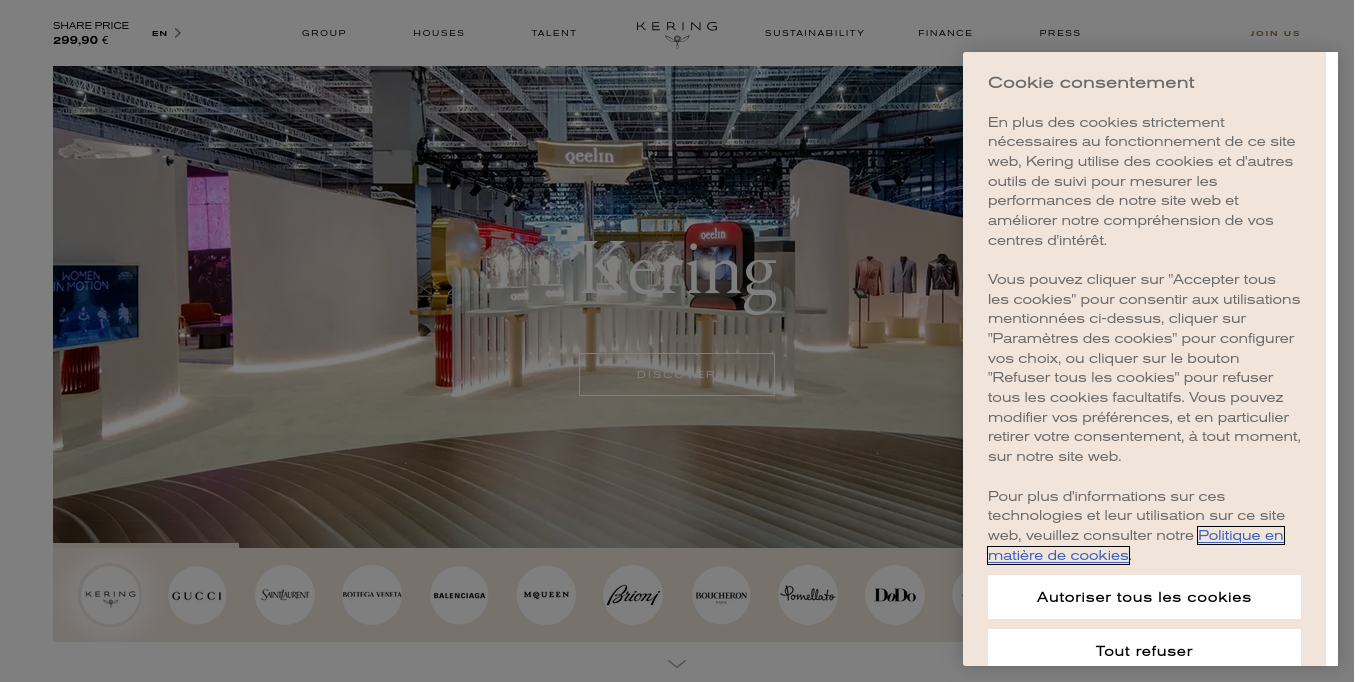Open the McQueen house logo
Viewport: 1366px width, 682px height.
point(546,595)
